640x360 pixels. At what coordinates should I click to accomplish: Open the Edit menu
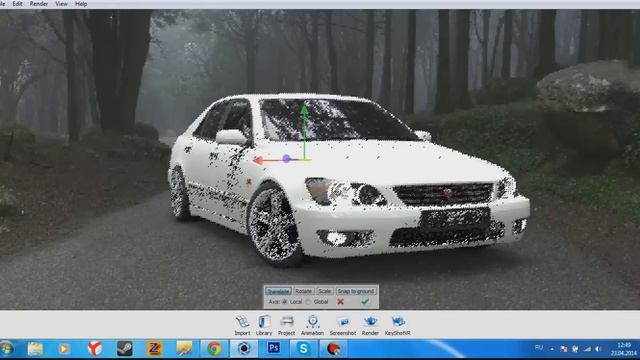point(17,4)
